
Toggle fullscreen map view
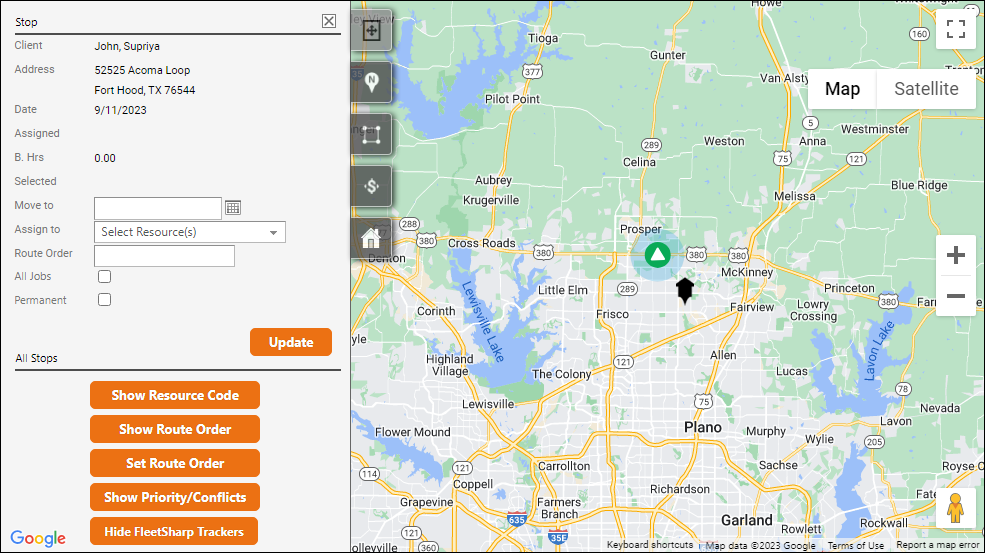tap(955, 30)
